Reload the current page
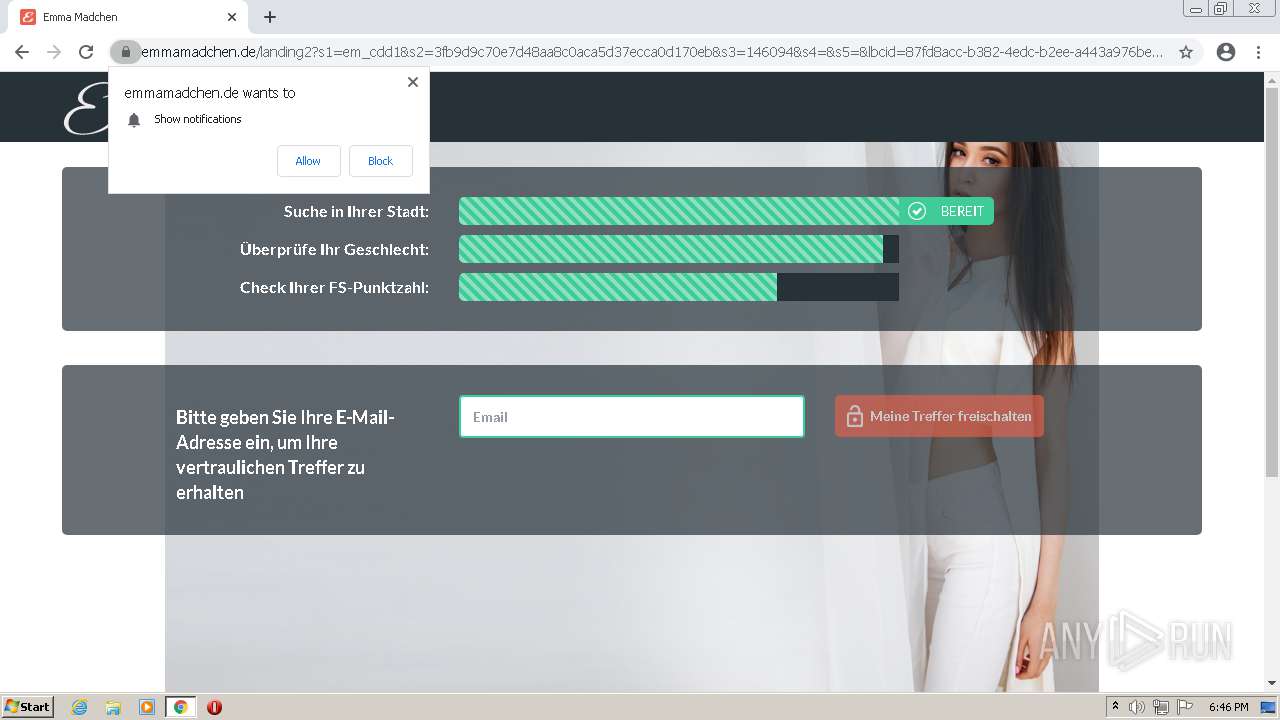 [86, 52]
